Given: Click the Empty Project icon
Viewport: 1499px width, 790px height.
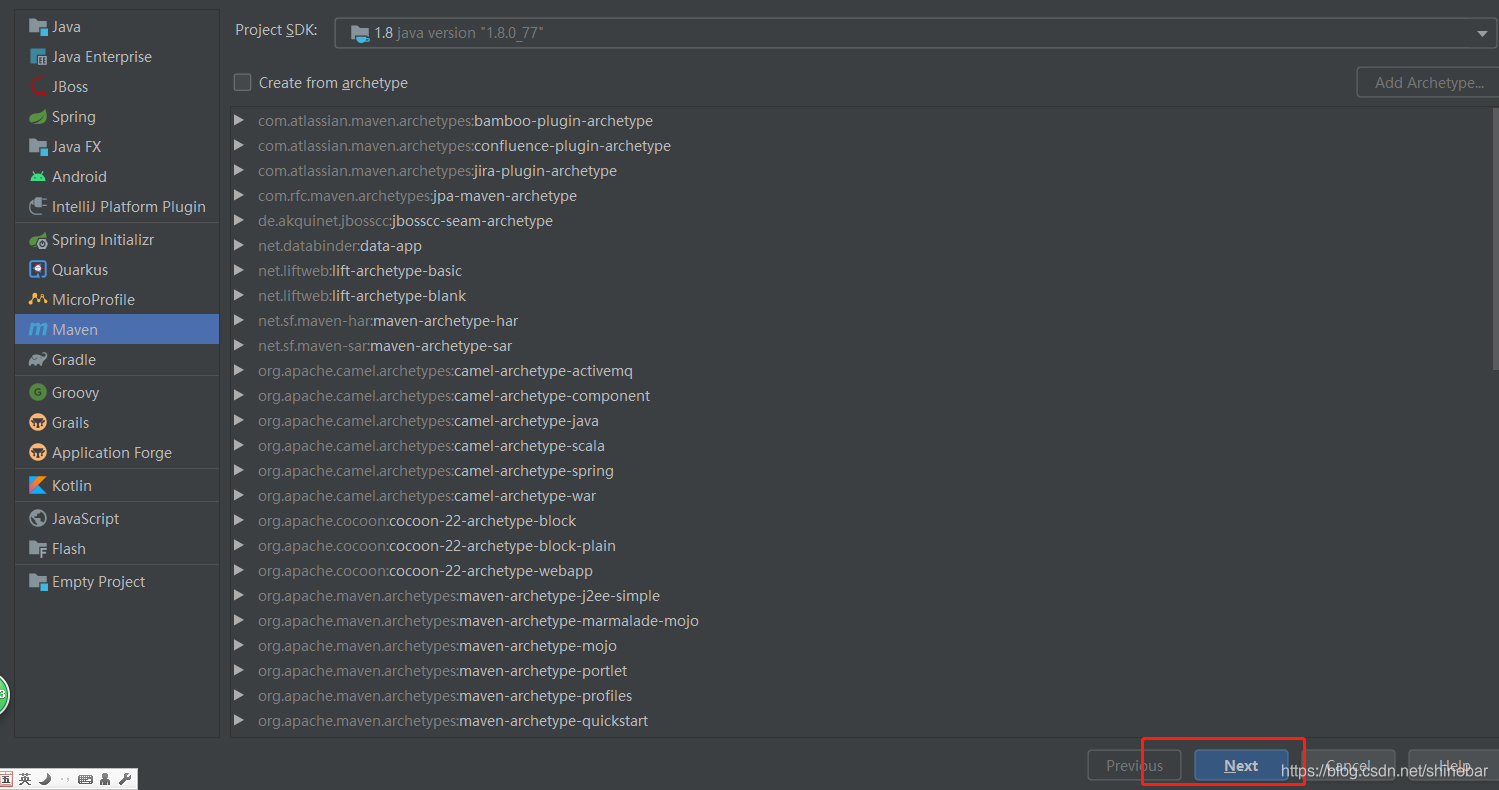Looking at the screenshot, I should click(38, 582).
